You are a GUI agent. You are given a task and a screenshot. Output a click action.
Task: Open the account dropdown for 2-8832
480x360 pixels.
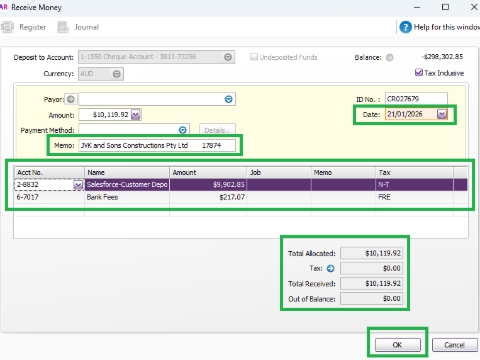[78, 185]
